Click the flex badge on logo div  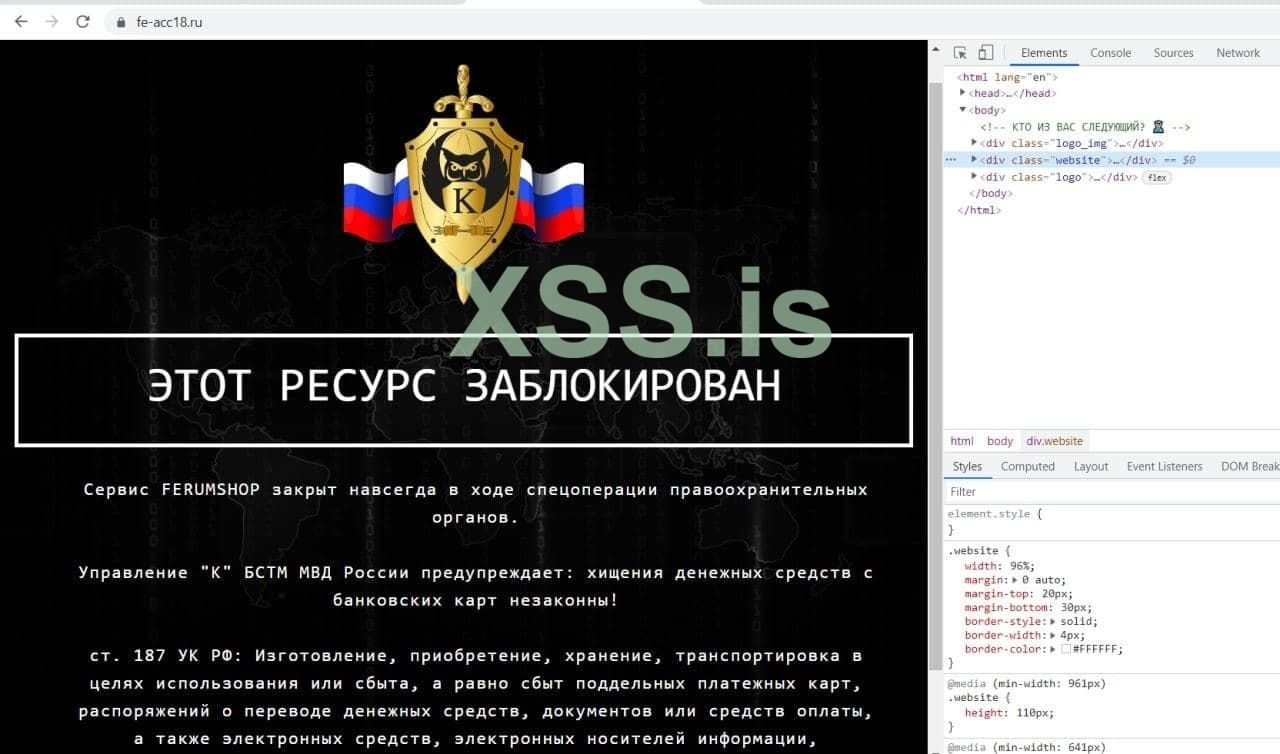pos(1157,177)
